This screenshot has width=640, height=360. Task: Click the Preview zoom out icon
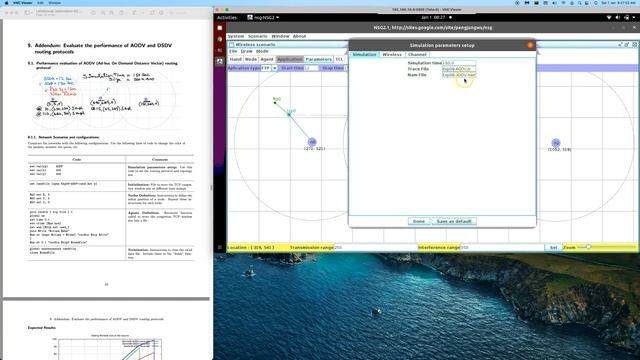tap(103, 13)
